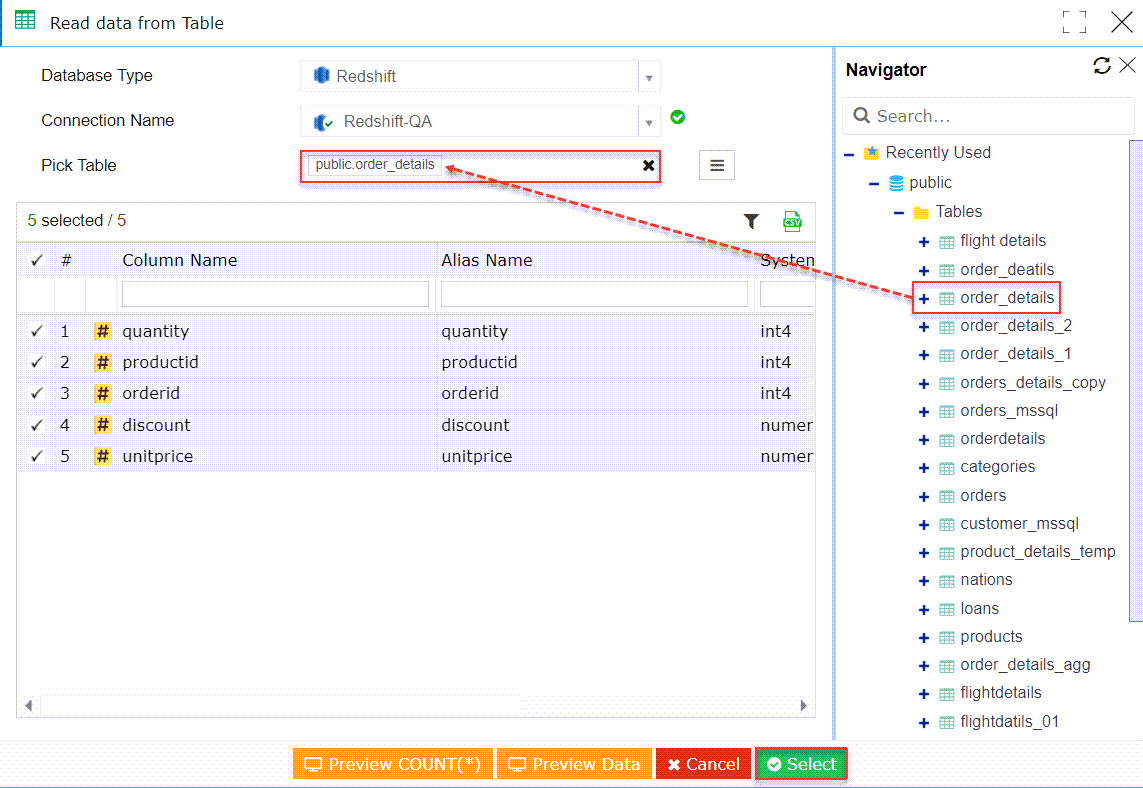Click the public.order_details tag
Screen dimensions: 1143x788
point(375,165)
